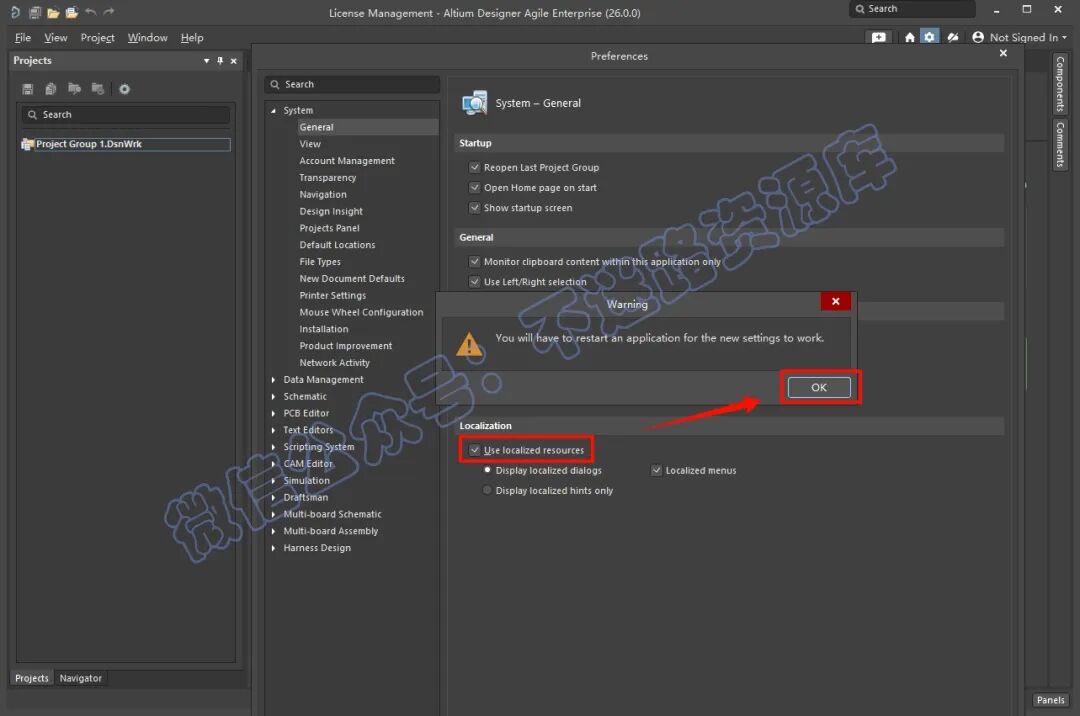The width and height of the screenshot is (1080, 716).
Task: Toggle Show startup screen checkbox
Action: click(x=475, y=207)
